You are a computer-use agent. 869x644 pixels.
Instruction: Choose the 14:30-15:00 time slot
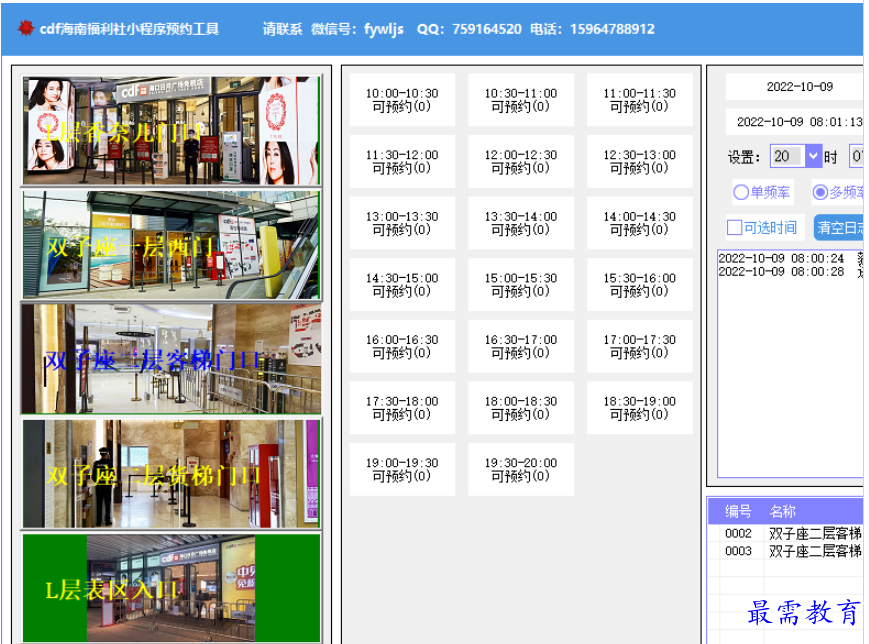click(x=402, y=284)
